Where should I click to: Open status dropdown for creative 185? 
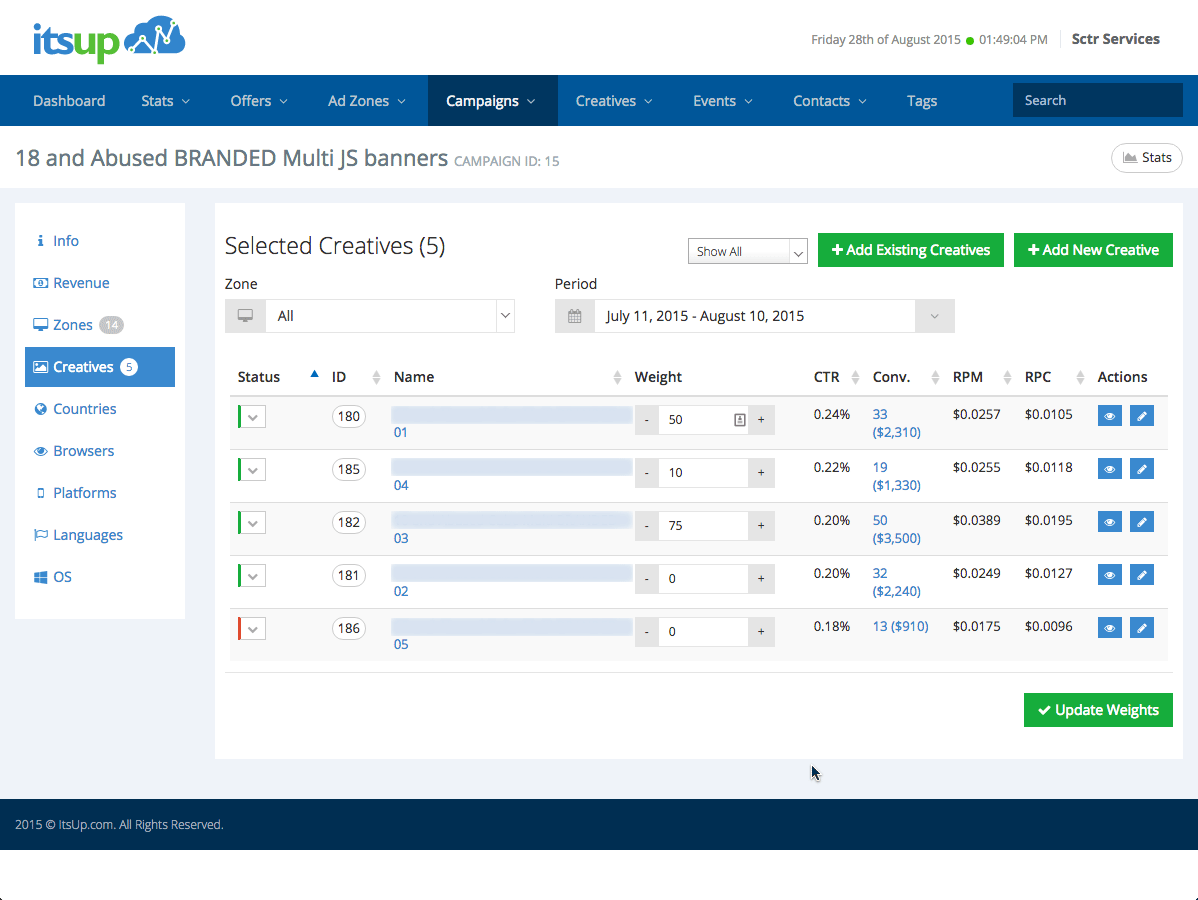pyautogui.click(x=252, y=470)
